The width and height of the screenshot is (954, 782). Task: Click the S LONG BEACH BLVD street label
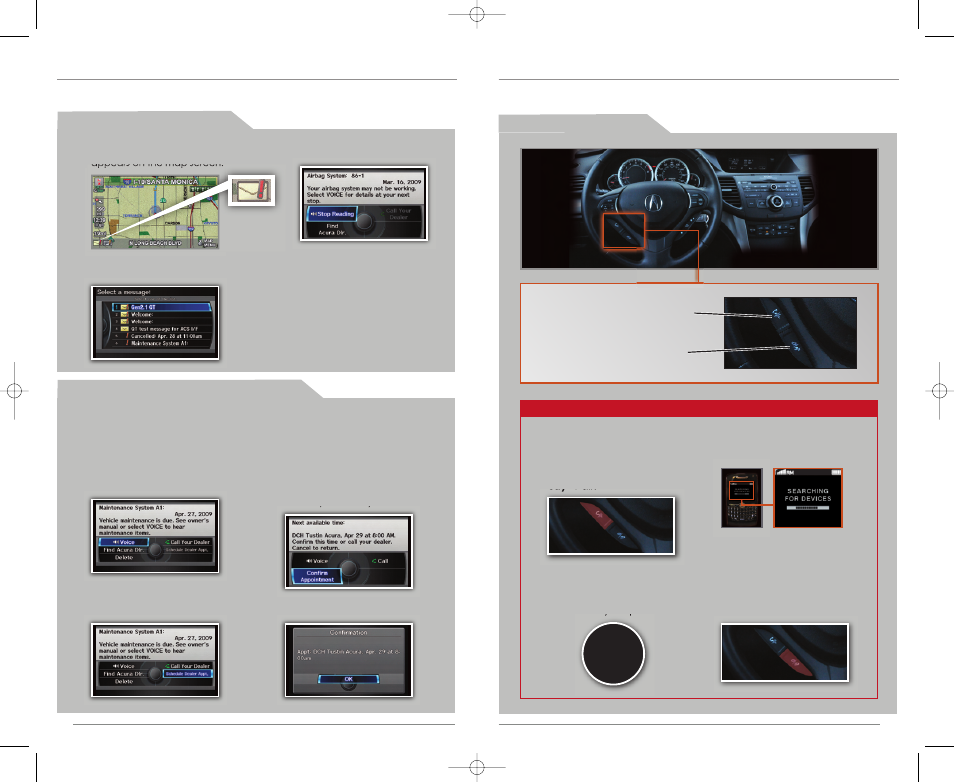pos(155,243)
